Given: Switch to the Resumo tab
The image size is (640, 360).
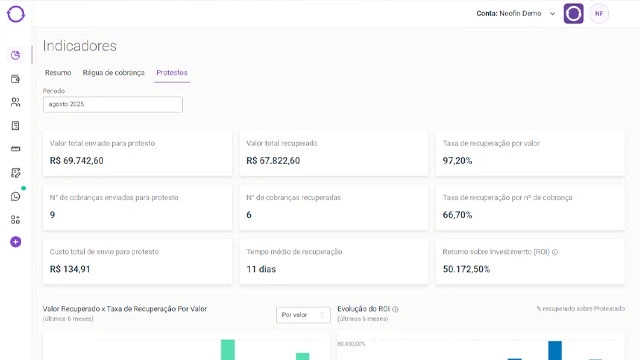Looking at the screenshot, I should click(x=58, y=73).
